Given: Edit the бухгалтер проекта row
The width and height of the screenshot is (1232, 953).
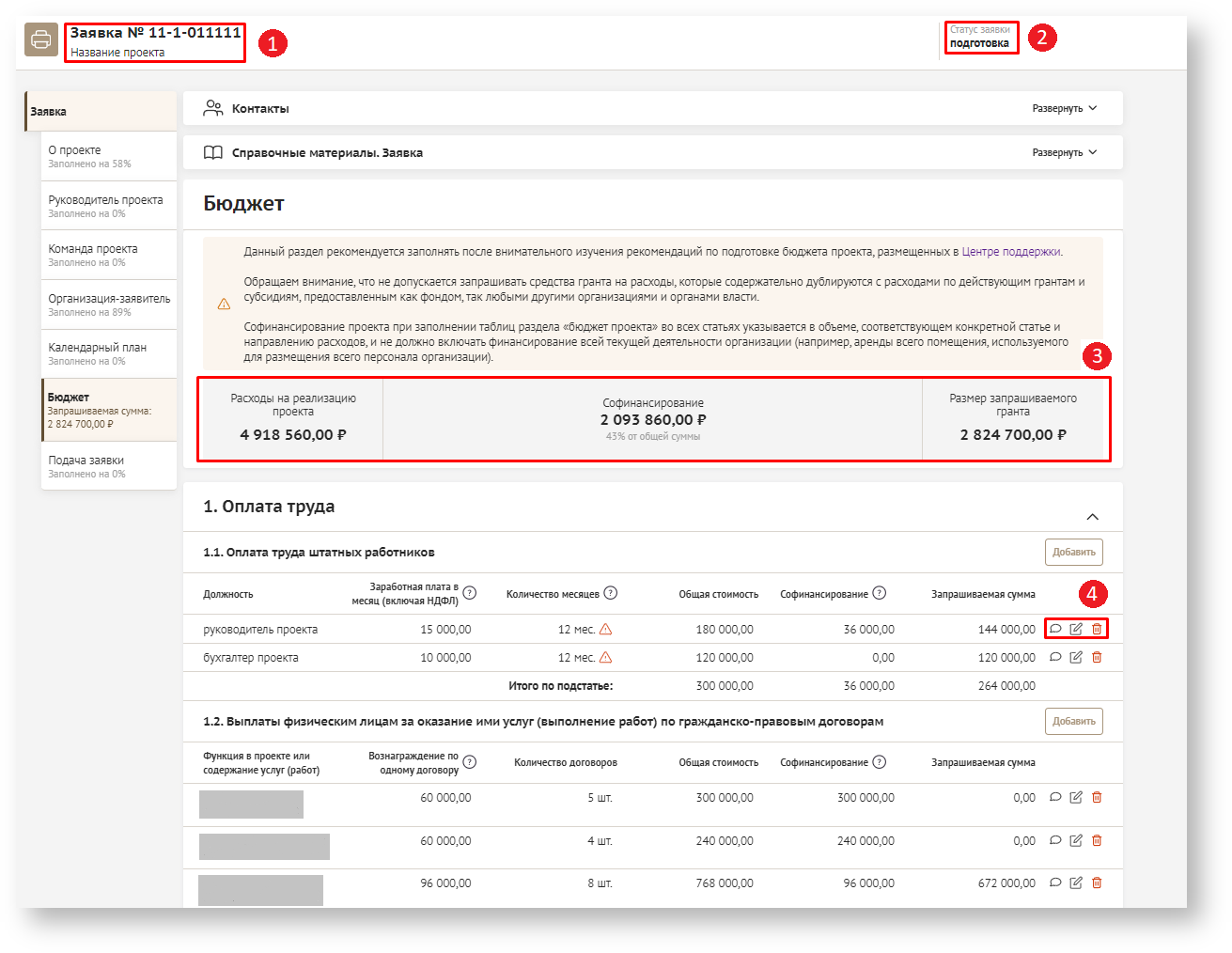Looking at the screenshot, I should (x=1076, y=657).
